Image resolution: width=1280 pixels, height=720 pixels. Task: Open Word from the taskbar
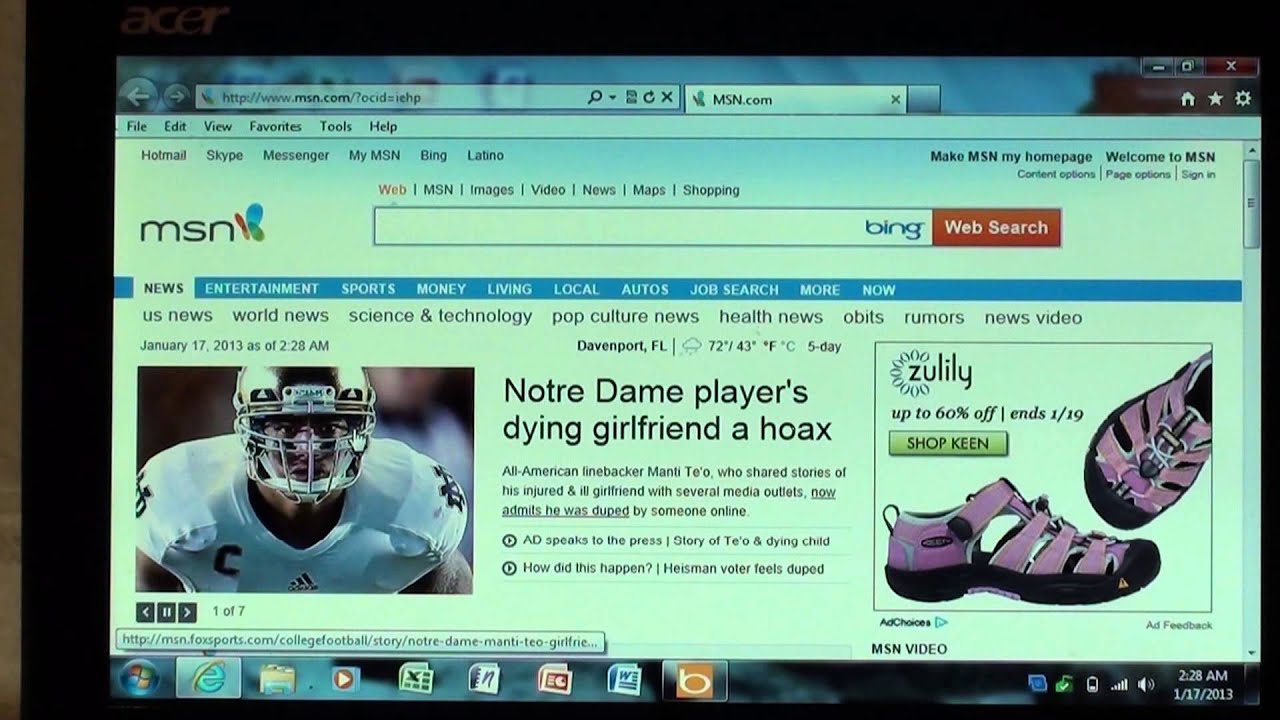click(624, 680)
